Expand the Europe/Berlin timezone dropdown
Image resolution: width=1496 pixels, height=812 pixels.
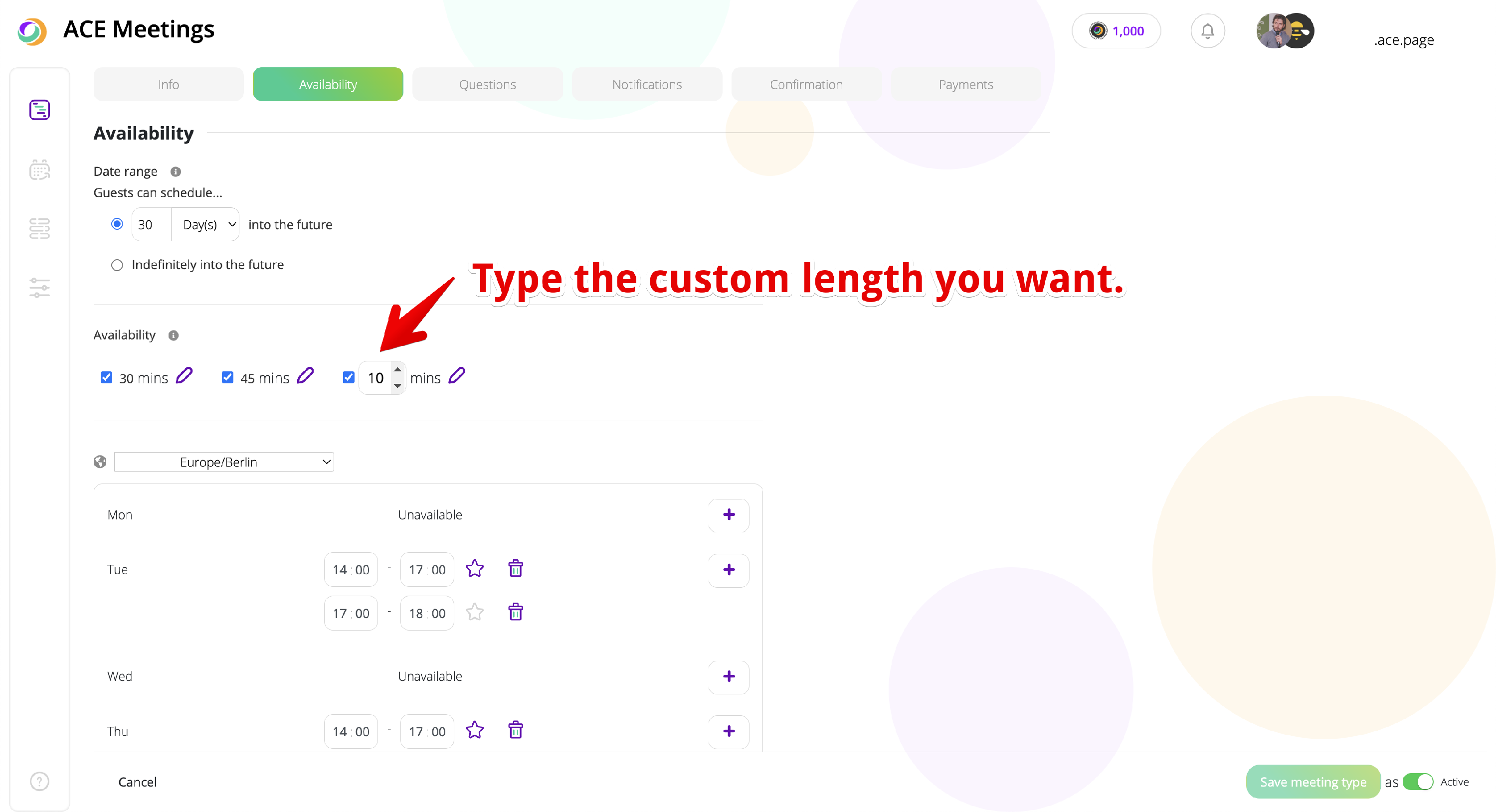pos(224,462)
